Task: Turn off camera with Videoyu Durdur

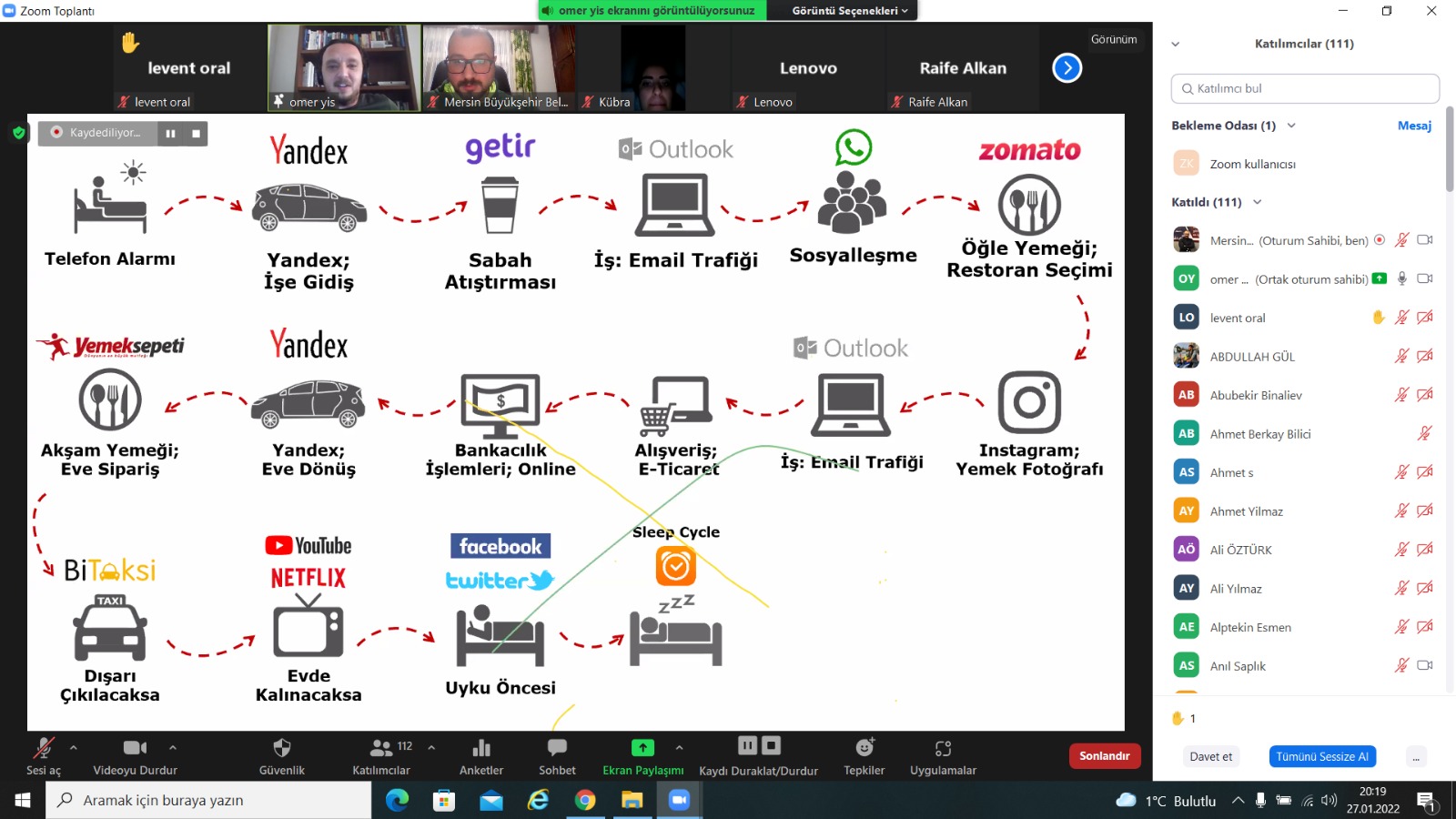Action: coord(135,748)
